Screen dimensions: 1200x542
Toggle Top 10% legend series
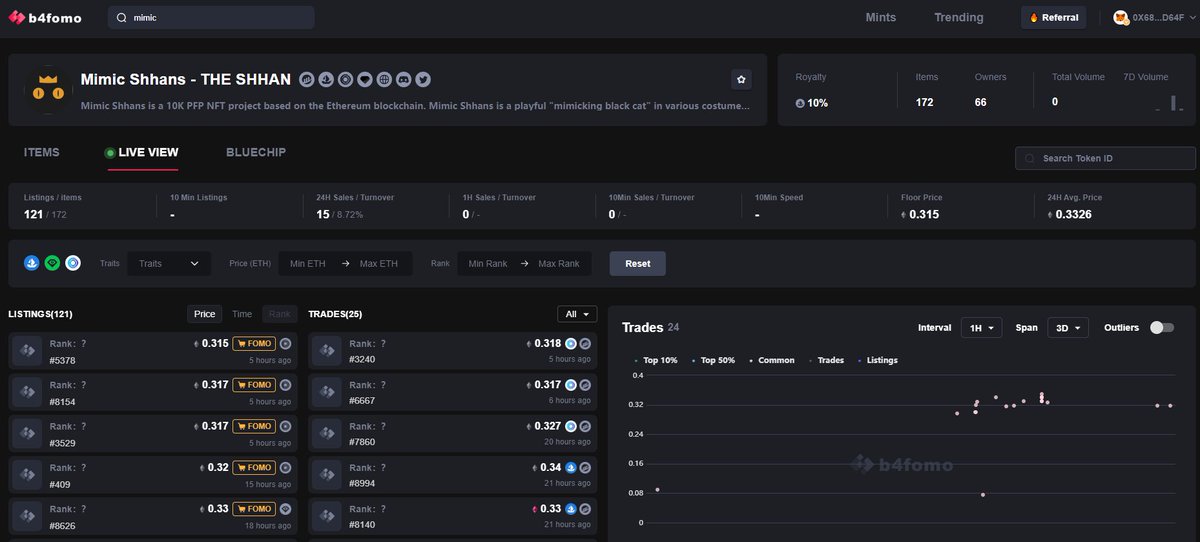655,360
